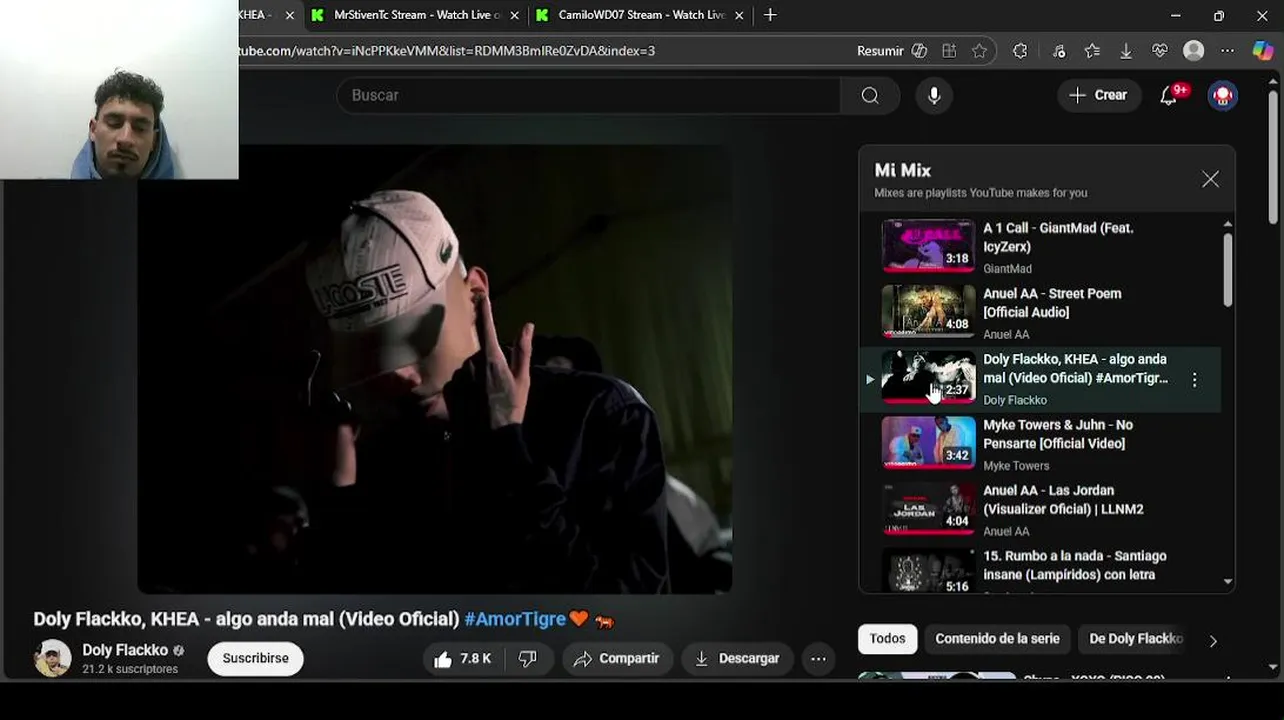Add page to favorites star icon
The image size is (1284, 720).
pos(979,51)
